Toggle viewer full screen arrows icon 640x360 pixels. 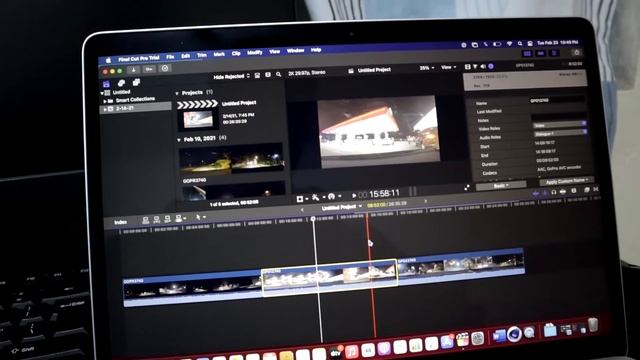click(467, 188)
